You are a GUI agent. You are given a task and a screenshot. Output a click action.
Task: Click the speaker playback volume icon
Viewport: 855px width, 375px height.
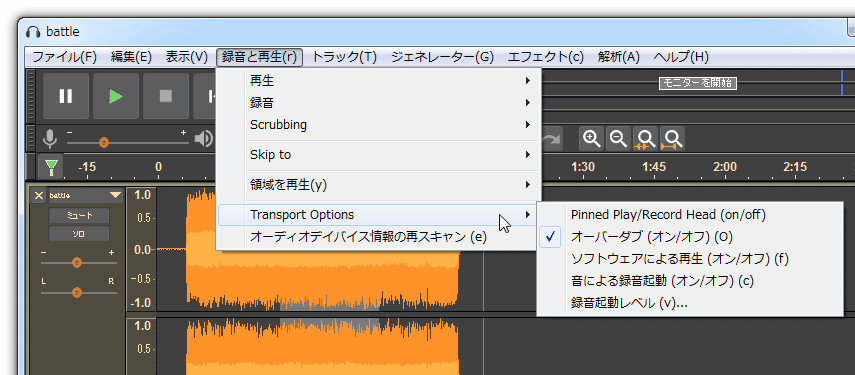coord(204,140)
